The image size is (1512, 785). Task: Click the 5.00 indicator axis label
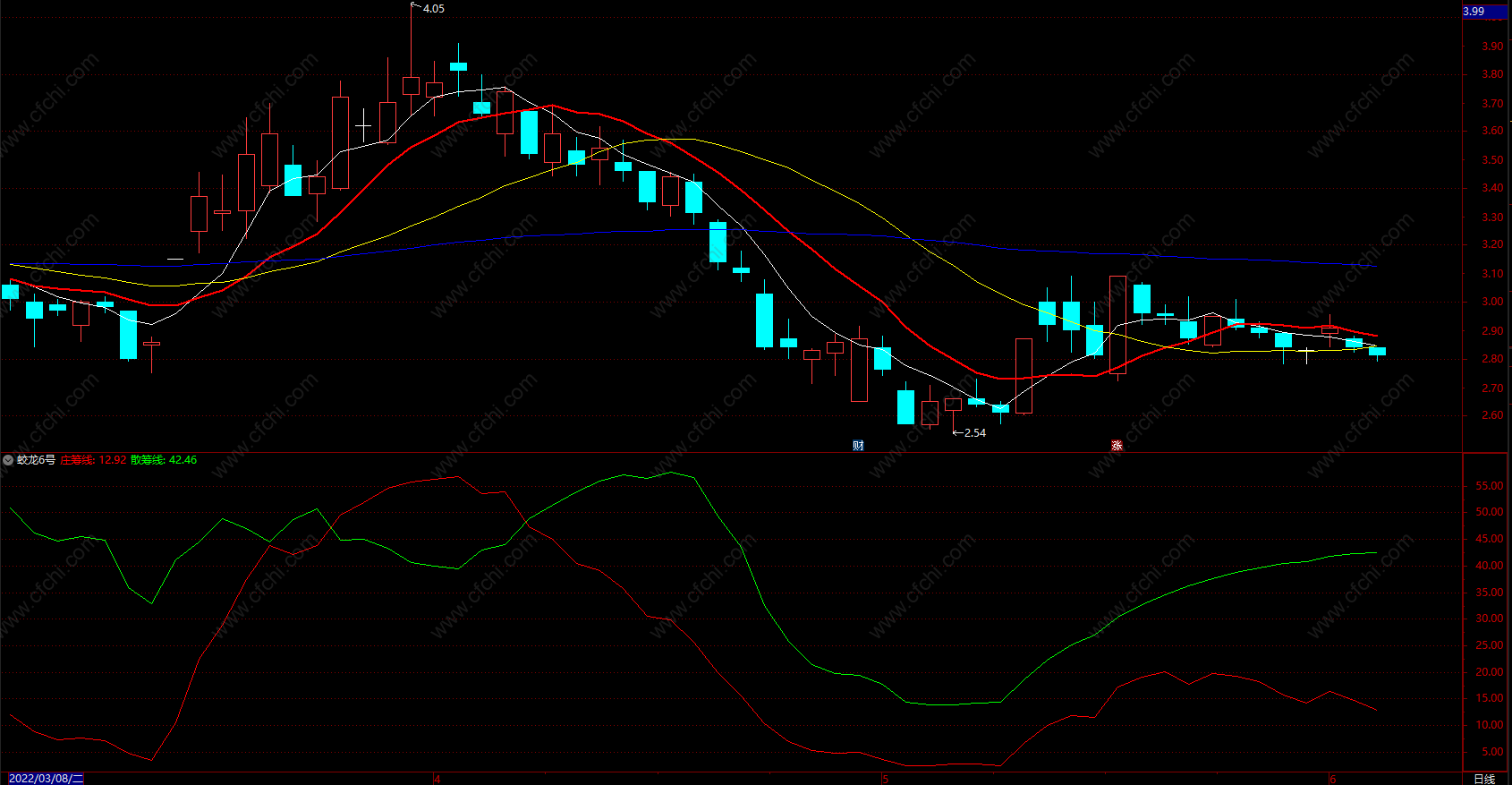[1492, 752]
